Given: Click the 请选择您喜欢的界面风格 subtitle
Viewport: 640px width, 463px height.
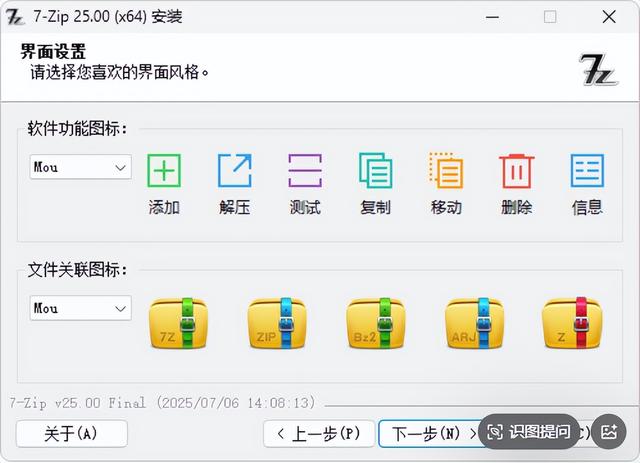Looking at the screenshot, I should [x=119, y=72].
